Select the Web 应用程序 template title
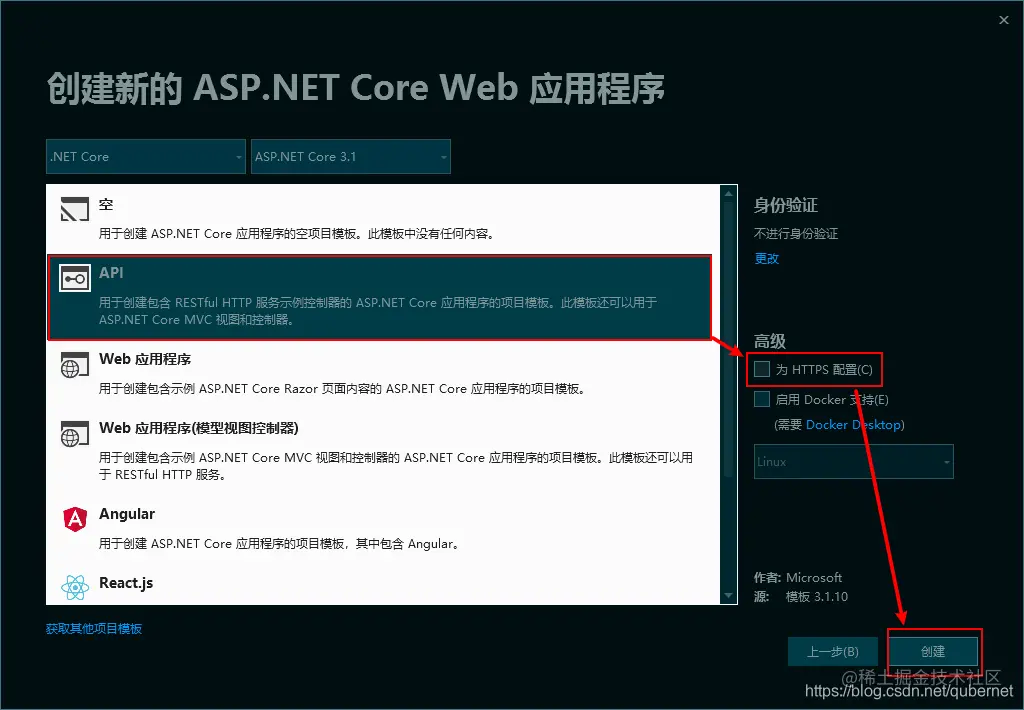The image size is (1024, 710). (145, 359)
